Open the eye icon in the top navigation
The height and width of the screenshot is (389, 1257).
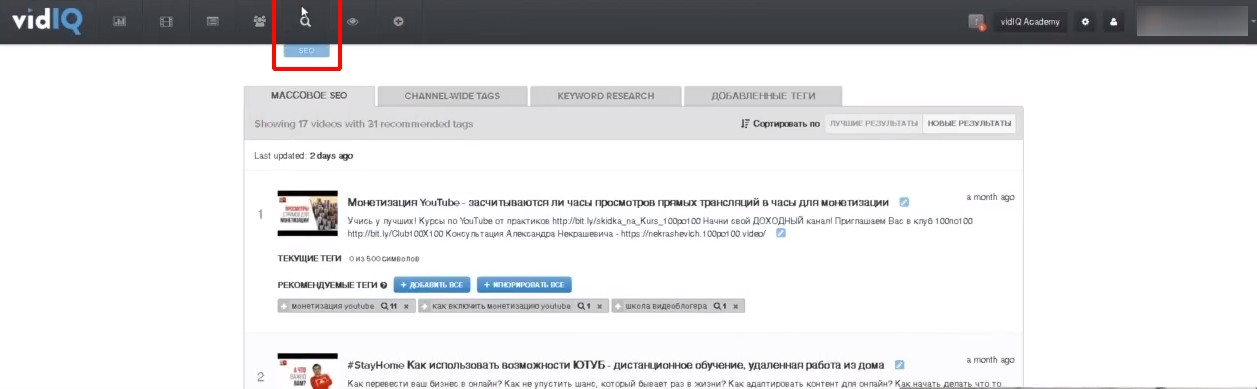(352, 21)
